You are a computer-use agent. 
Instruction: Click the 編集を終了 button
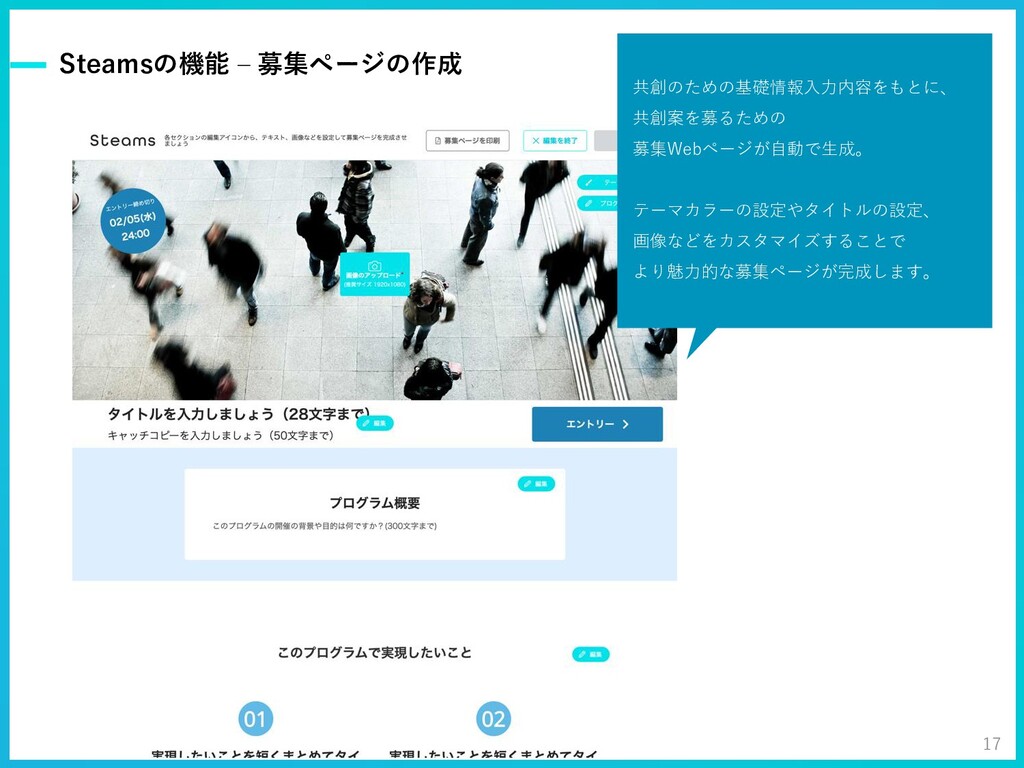pyautogui.click(x=555, y=140)
